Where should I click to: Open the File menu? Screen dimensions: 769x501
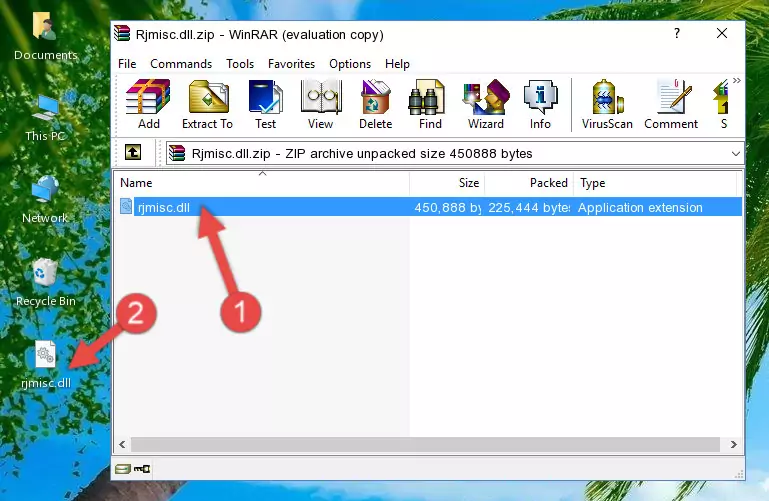127,64
